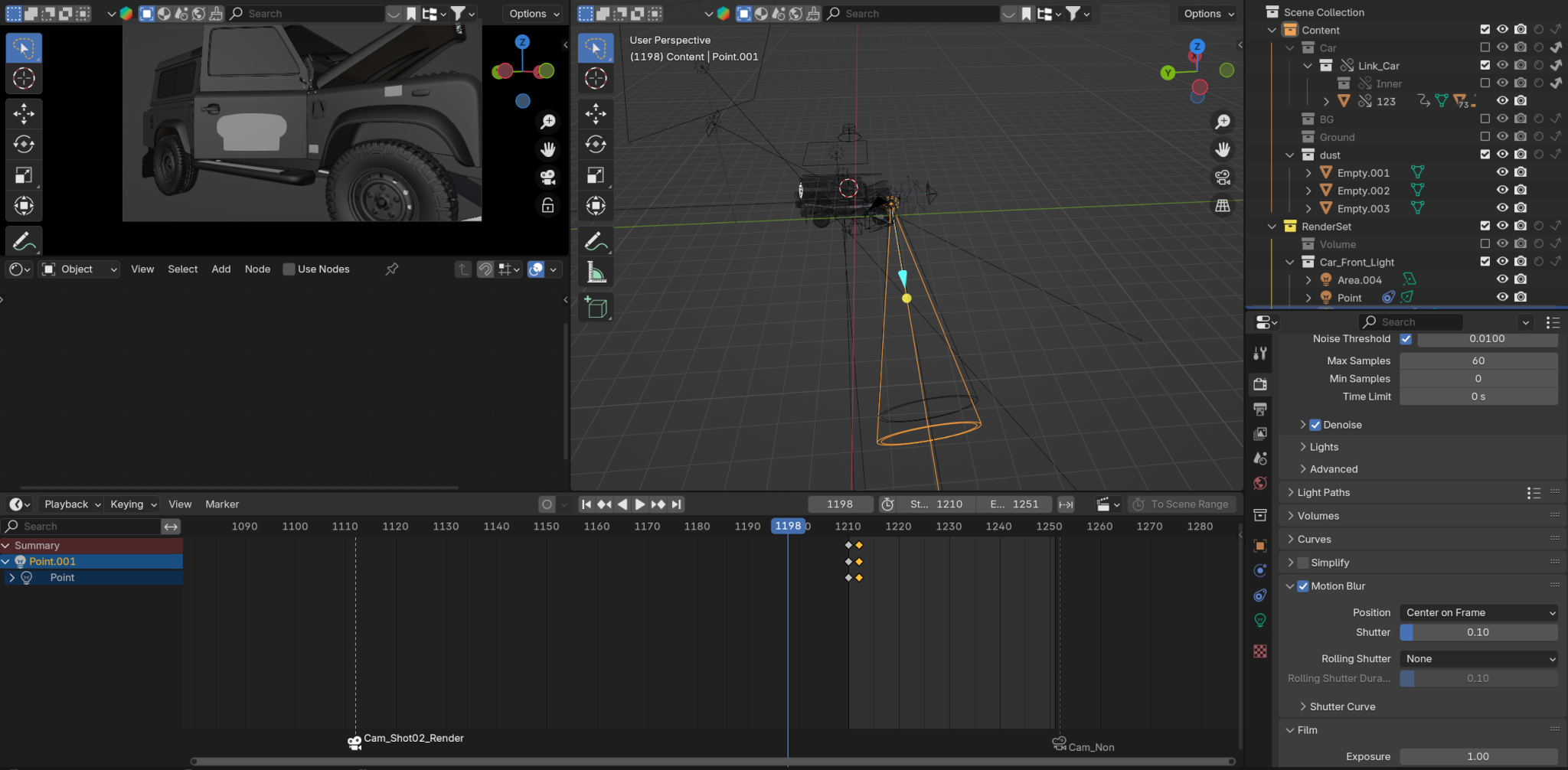This screenshot has width=1568, height=770.
Task: Select the Measure tool in right viewport
Action: coord(596,272)
